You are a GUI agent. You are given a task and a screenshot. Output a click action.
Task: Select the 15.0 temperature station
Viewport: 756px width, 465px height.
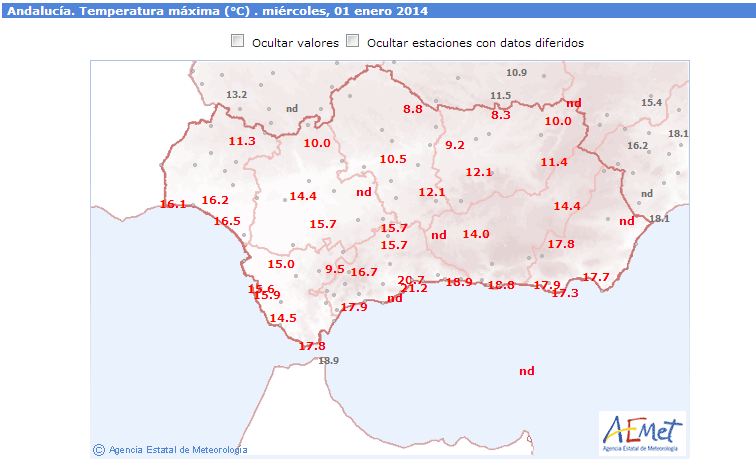[x=281, y=264]
